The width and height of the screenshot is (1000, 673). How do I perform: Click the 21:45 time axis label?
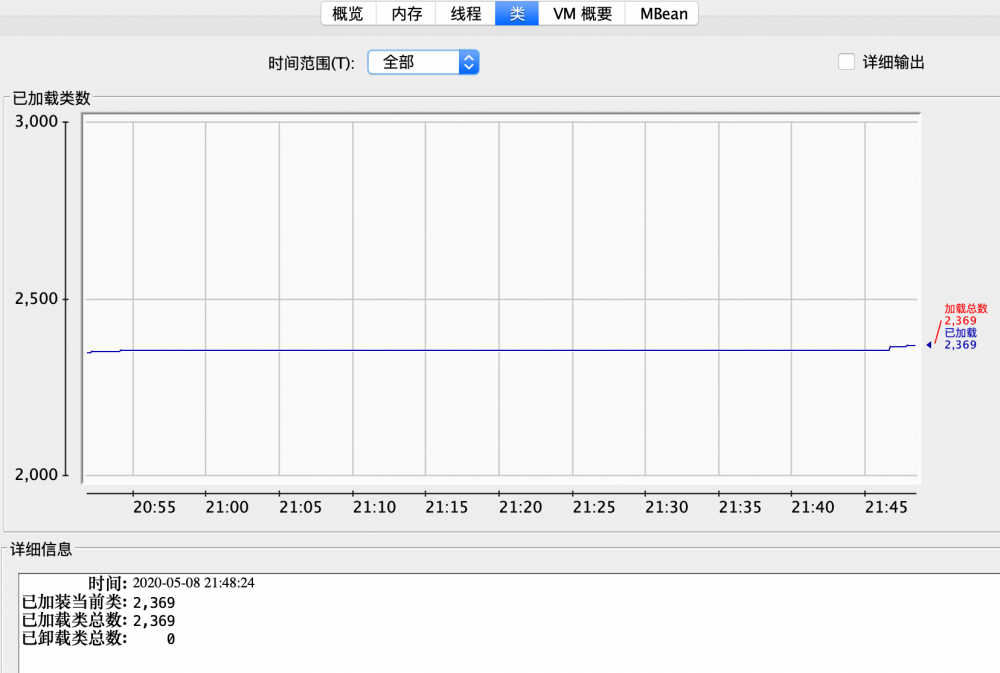click(x=886, y=507)
